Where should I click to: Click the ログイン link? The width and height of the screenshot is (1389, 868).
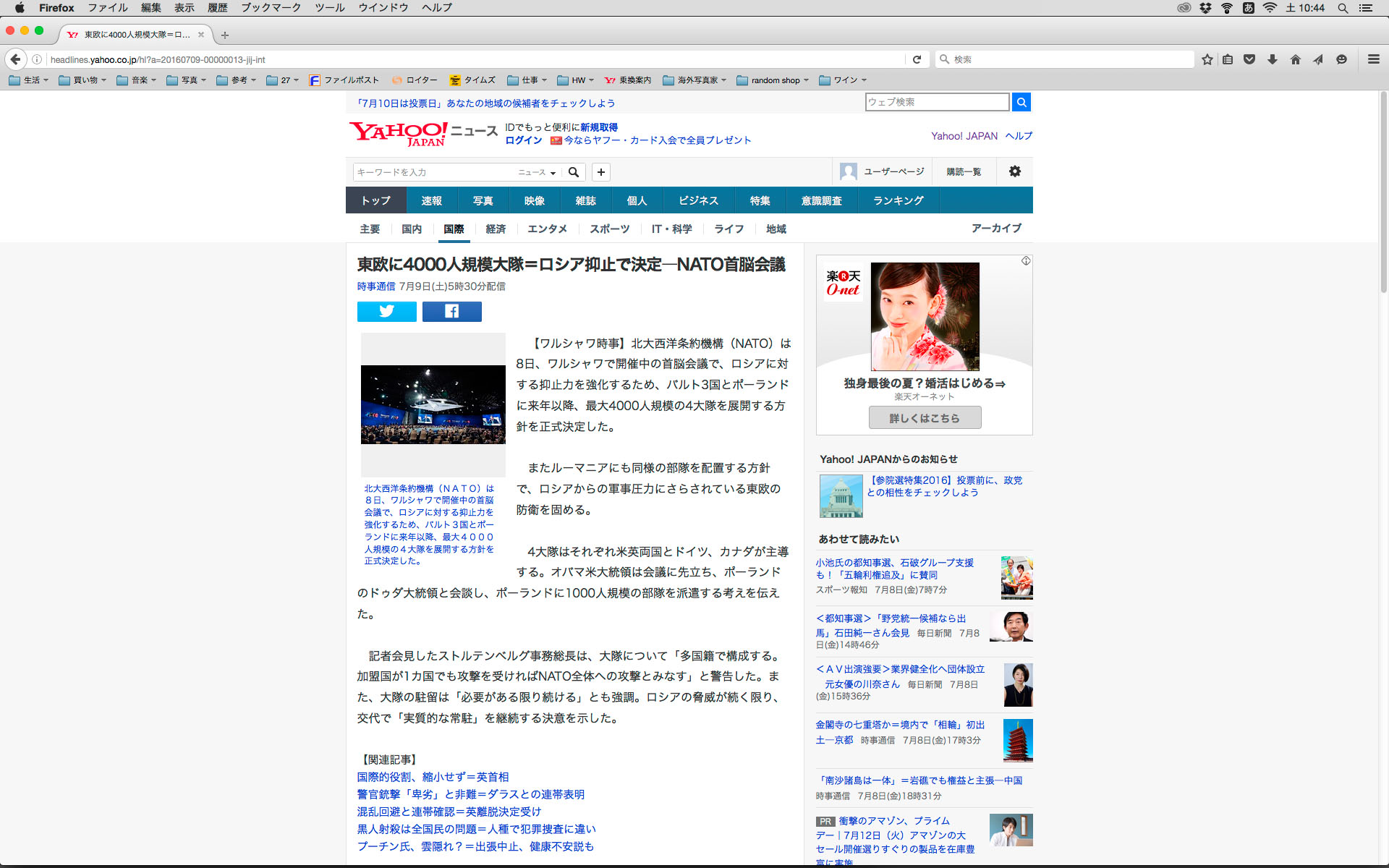(523, 140)
